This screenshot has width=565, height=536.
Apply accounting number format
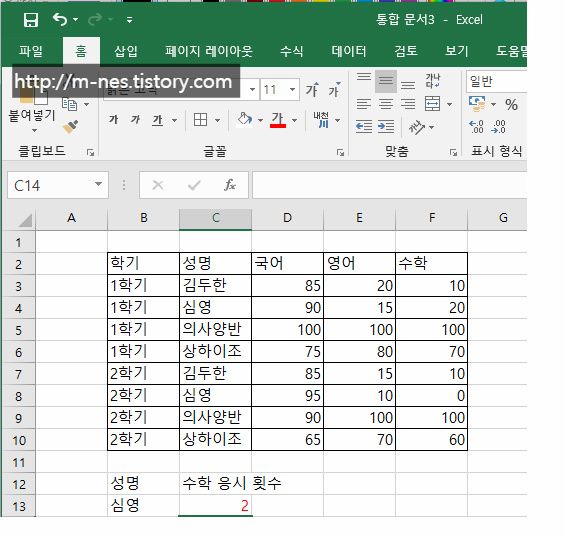[x=478, y=104]
